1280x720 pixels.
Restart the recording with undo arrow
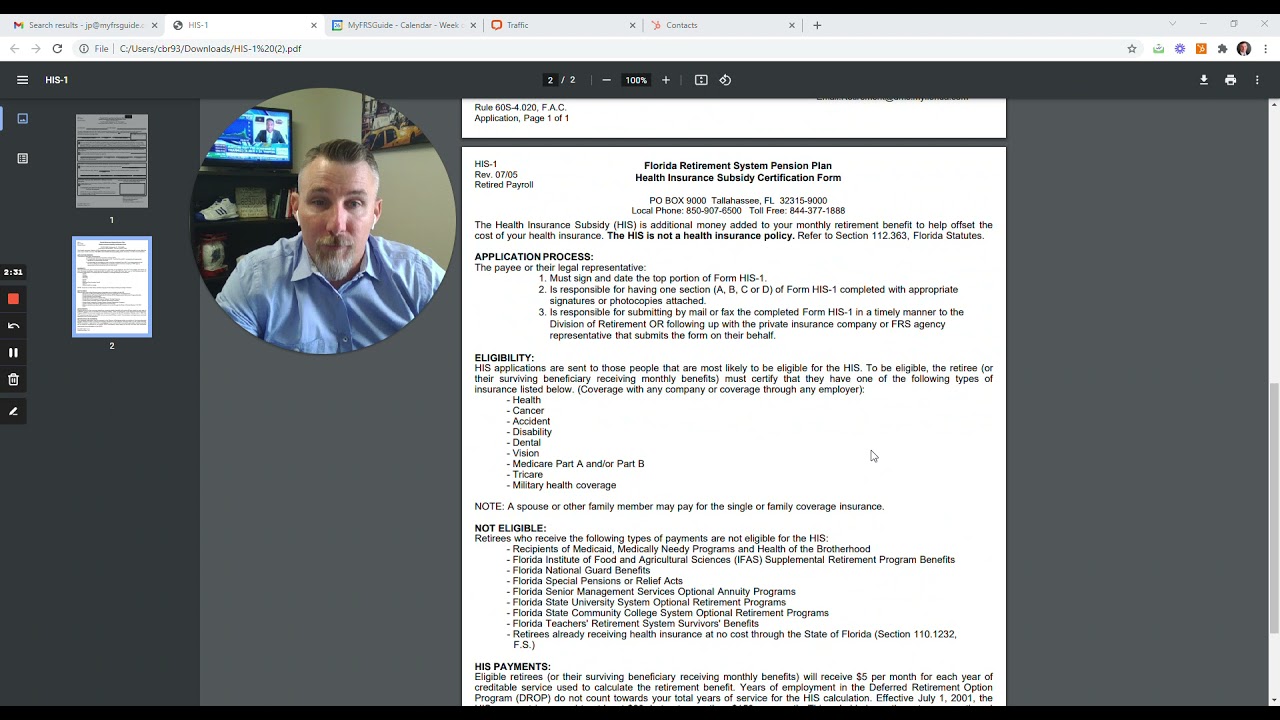coord(13,326)
